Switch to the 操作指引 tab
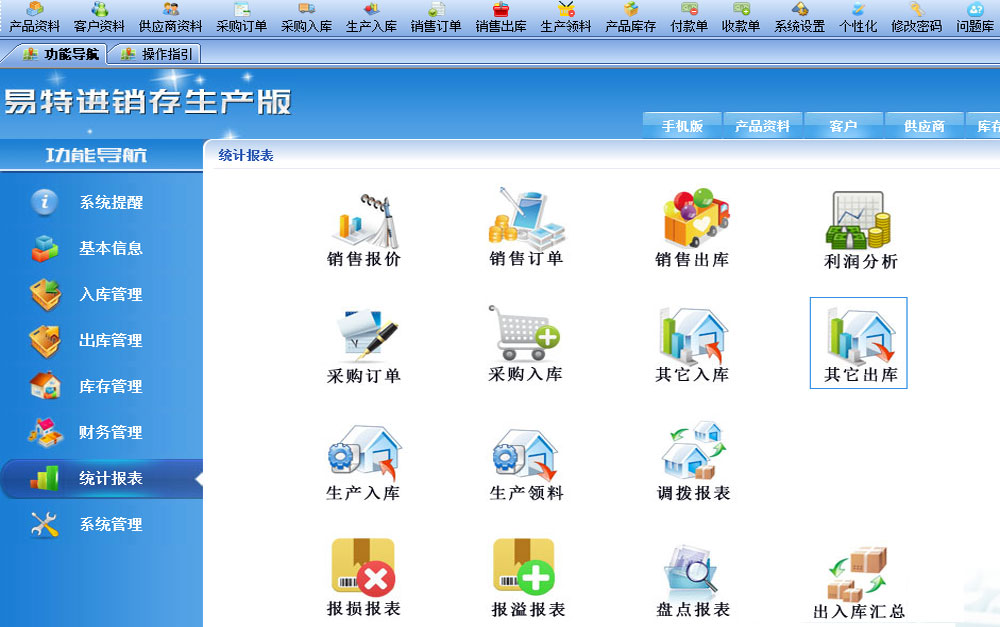Screen dimensions: 1000x627 pyautogui.click(x=157, y=54)
